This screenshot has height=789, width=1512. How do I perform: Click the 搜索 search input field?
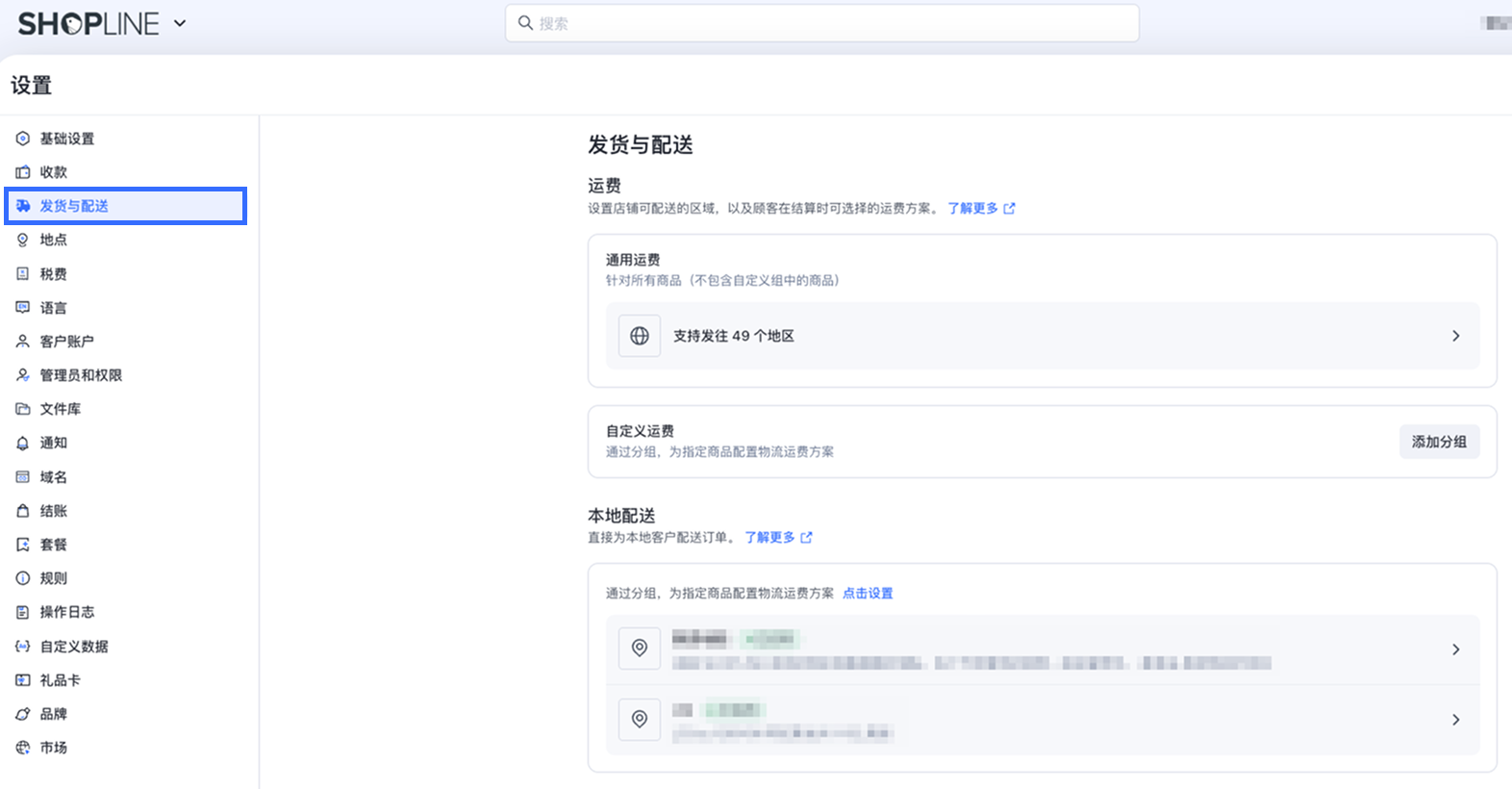pyautogui.click(x=822, y=23)
